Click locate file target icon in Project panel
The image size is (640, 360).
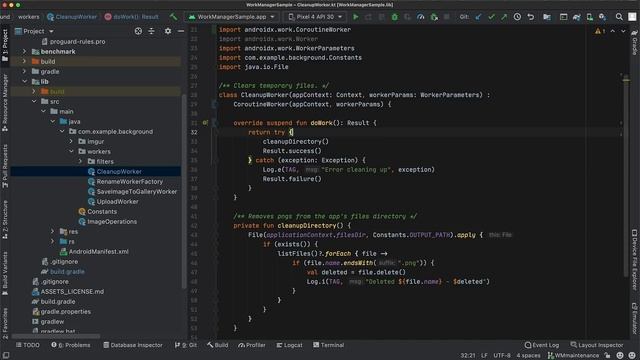click(x=138, y=31)
